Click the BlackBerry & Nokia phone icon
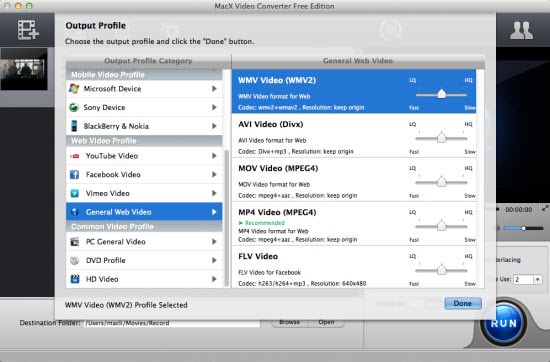 tap(74, 126)
